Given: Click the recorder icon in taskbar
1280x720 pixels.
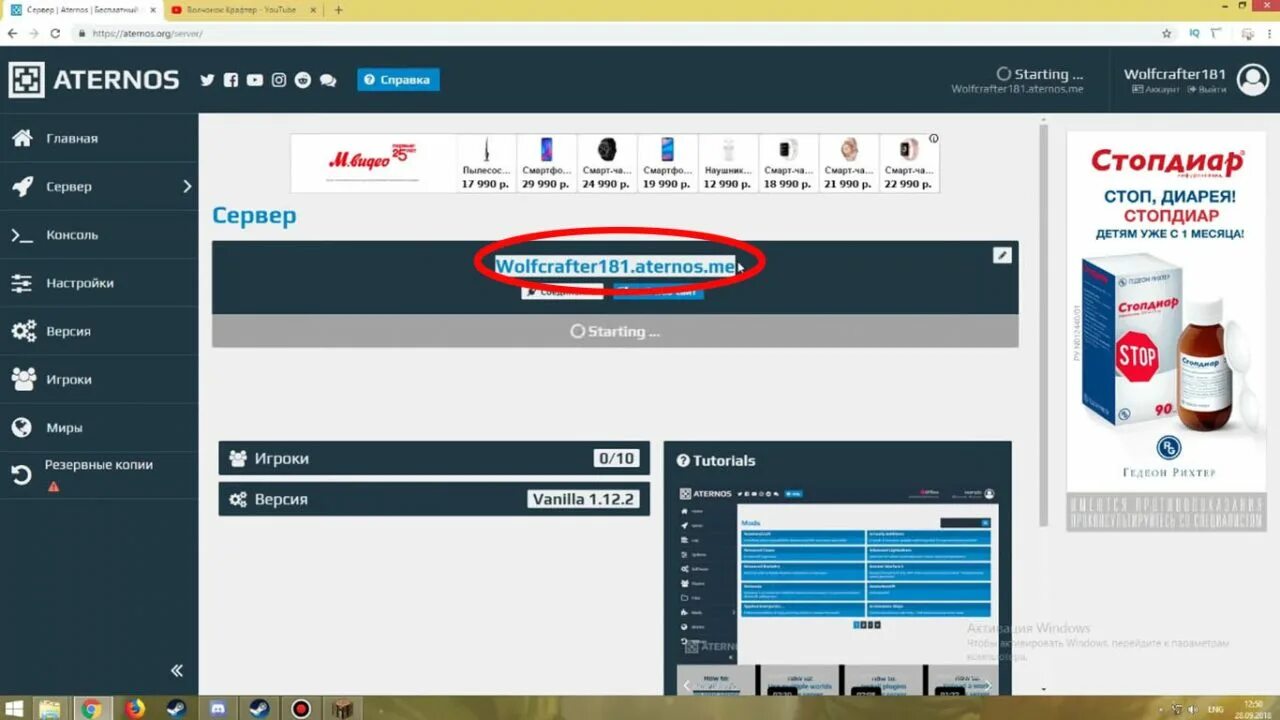Looking at the screenshot, I should point(301,709).
